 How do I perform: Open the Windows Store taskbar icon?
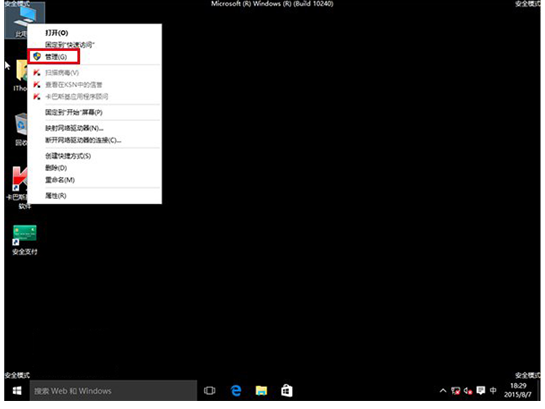(287, 391)
